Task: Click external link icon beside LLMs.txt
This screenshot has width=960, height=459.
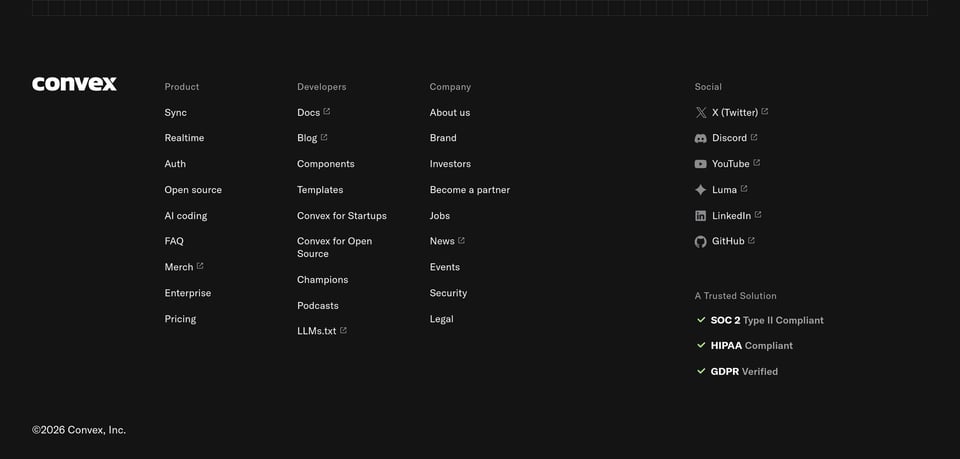Action: pos(343,330)
